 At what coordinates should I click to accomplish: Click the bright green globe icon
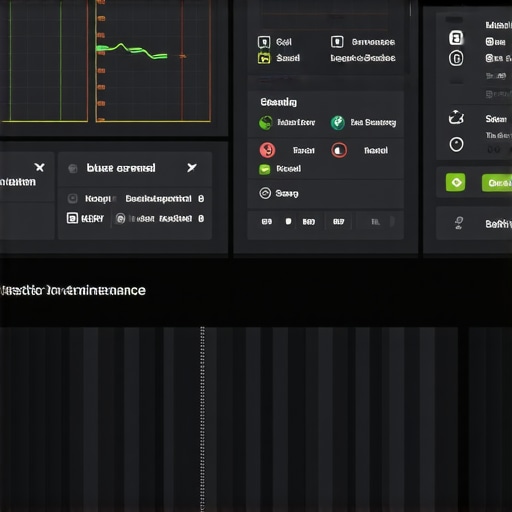click(x=266, y=123)
